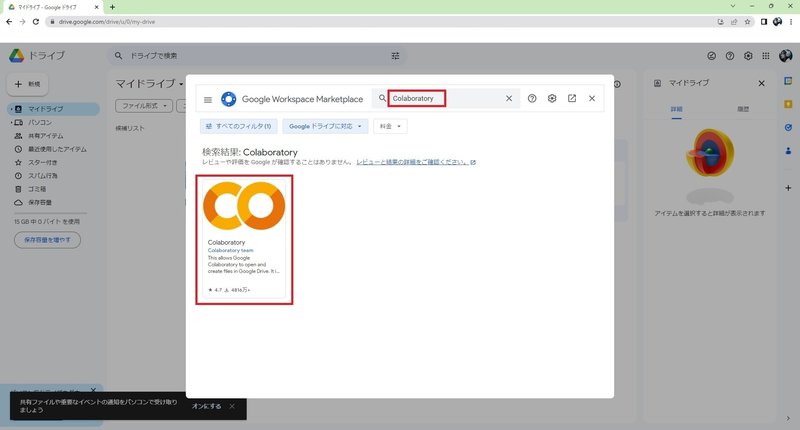This screenshot has height=430, width=800.
Task: Open Drive search options icon
Action: click(395, 56)
